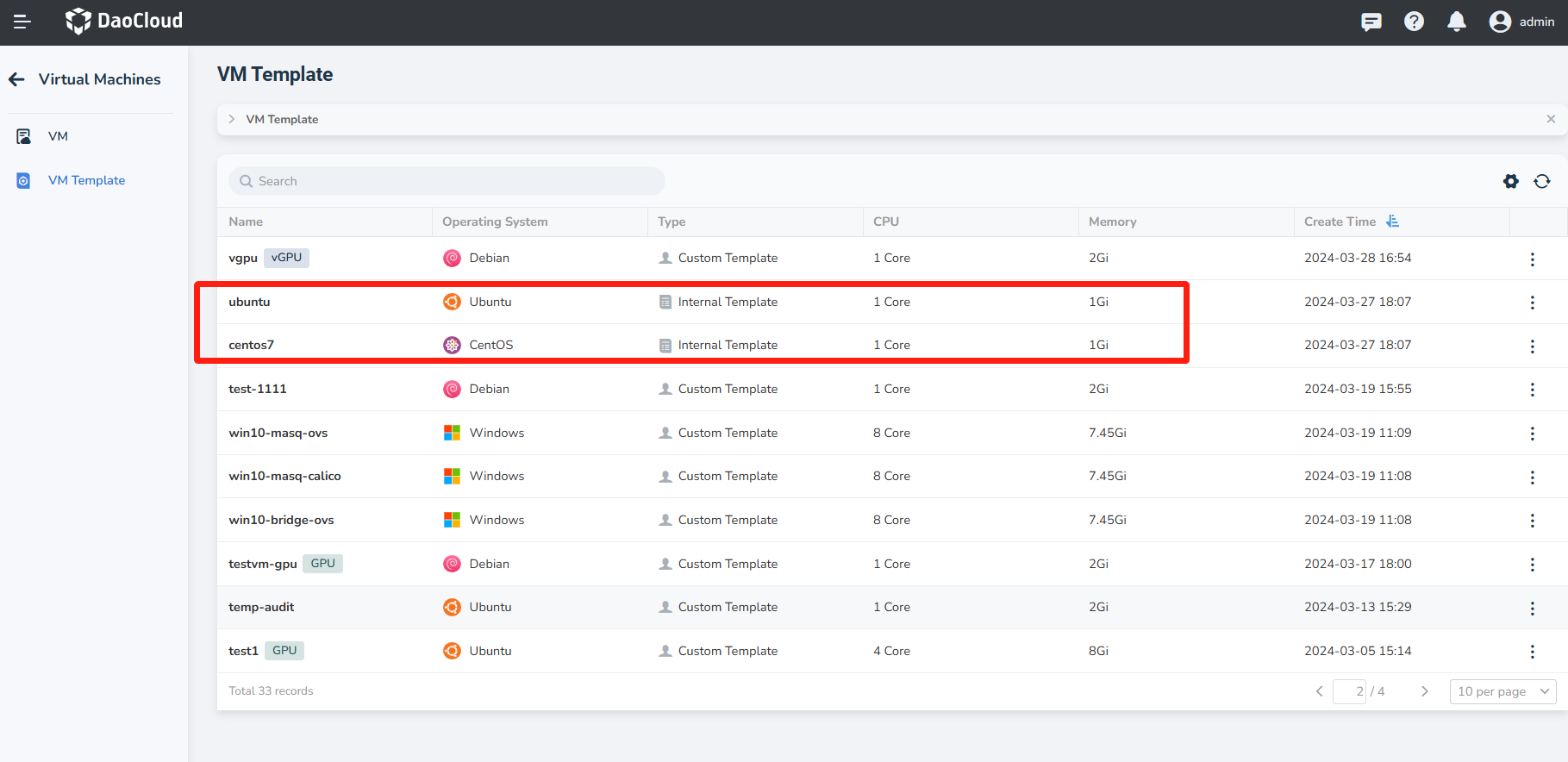The image size is (1568, 762).
Task: Toggle the hamburger navigation menu
Action: pos(22,22)
